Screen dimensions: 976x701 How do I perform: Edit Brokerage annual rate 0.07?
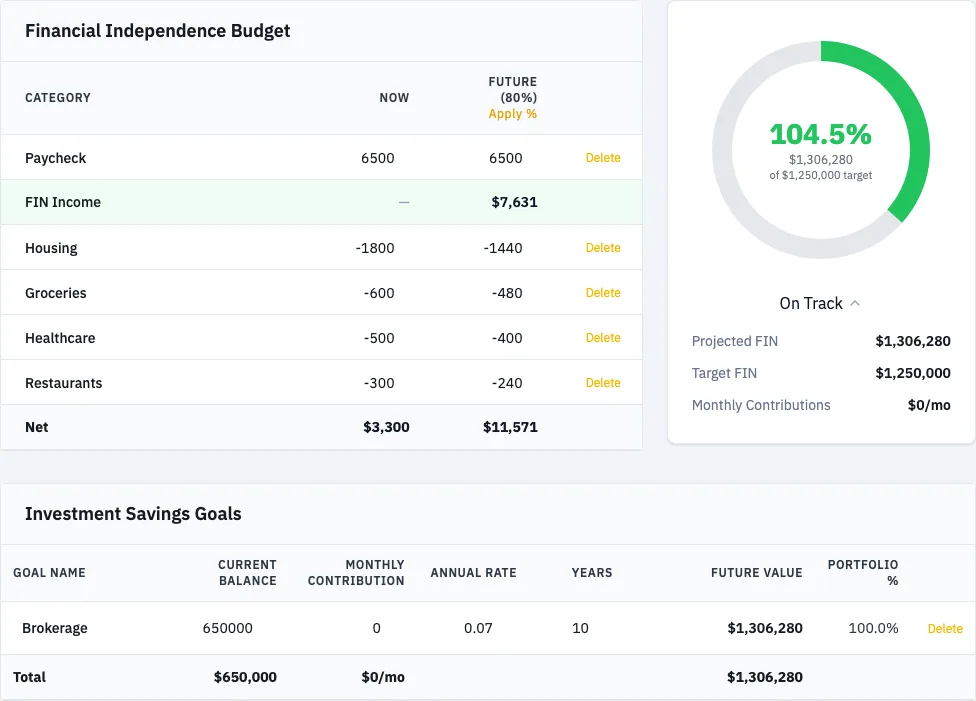(478, 628)
